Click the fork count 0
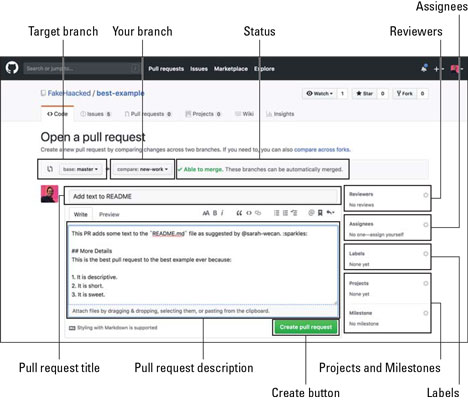Image resolution: width=468 pixels, height=400 pixels. click(x=422, y=94)
